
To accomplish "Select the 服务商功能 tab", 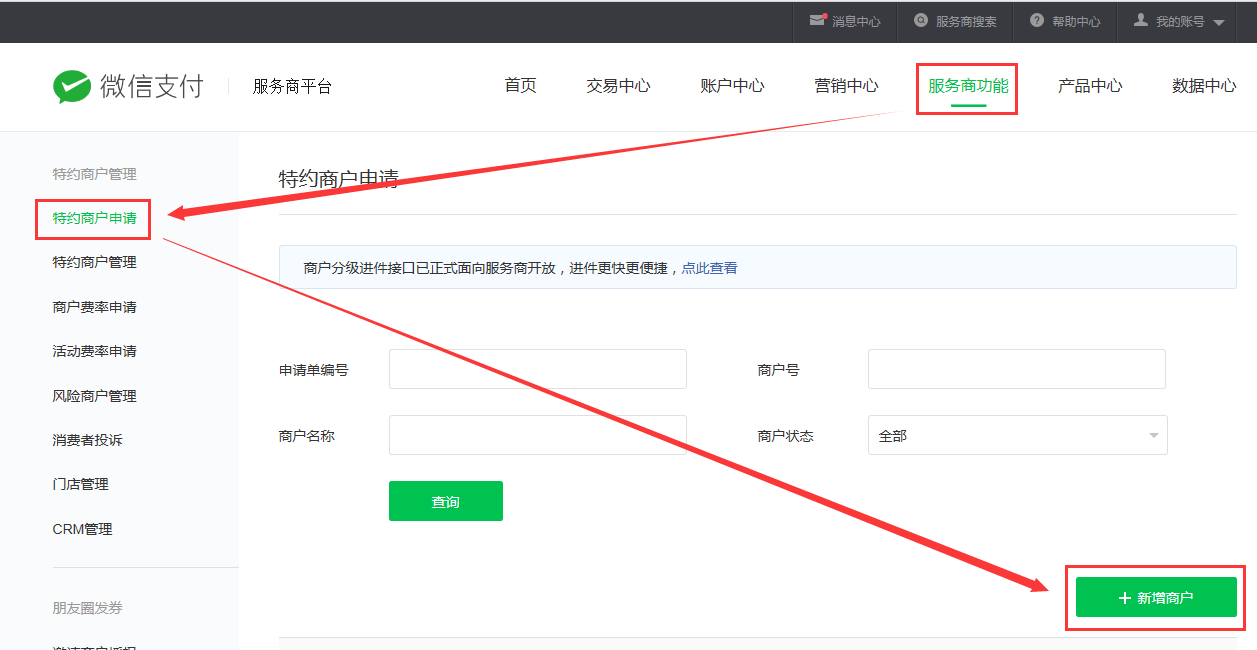I will pyautogui.click(x=967, y=86).
